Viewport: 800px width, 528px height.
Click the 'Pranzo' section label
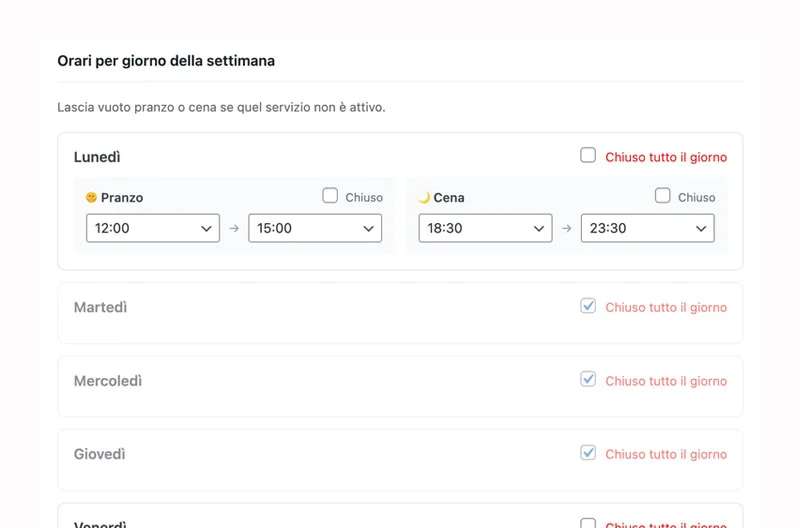click(122, 198)
